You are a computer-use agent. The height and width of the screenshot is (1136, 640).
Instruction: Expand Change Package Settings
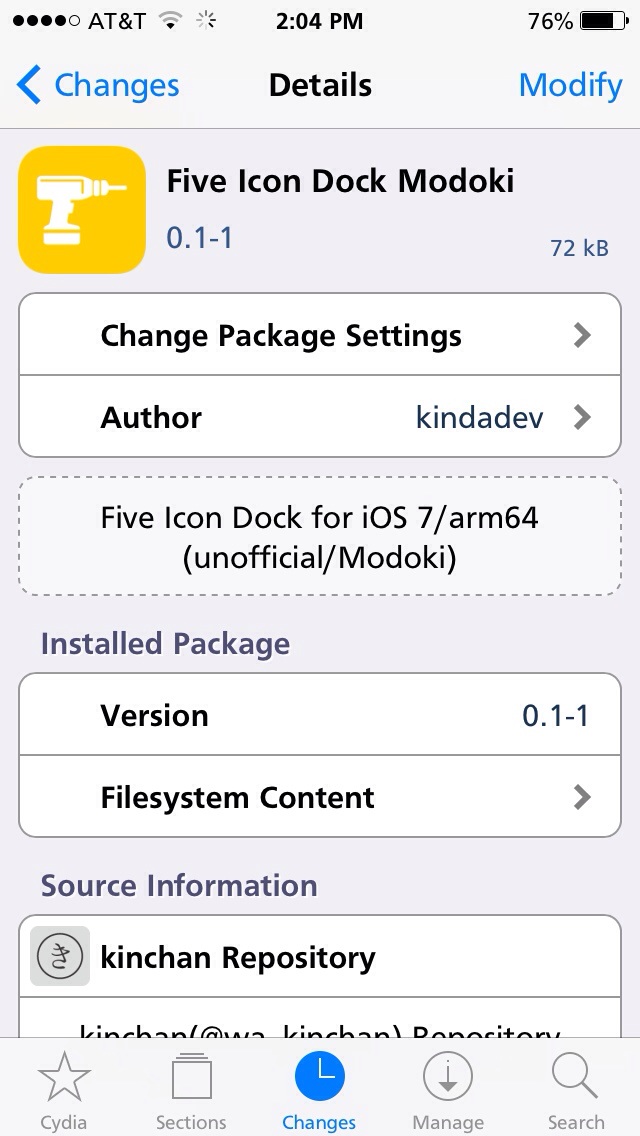pos(319,335)
